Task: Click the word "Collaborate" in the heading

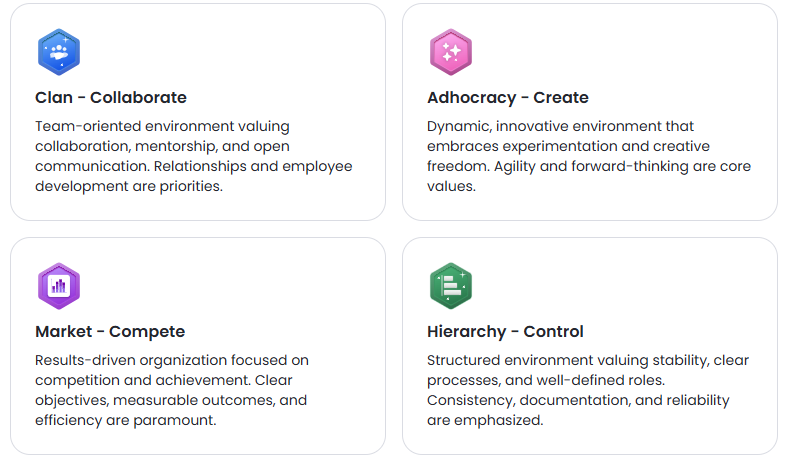Action: click(138, 98)
